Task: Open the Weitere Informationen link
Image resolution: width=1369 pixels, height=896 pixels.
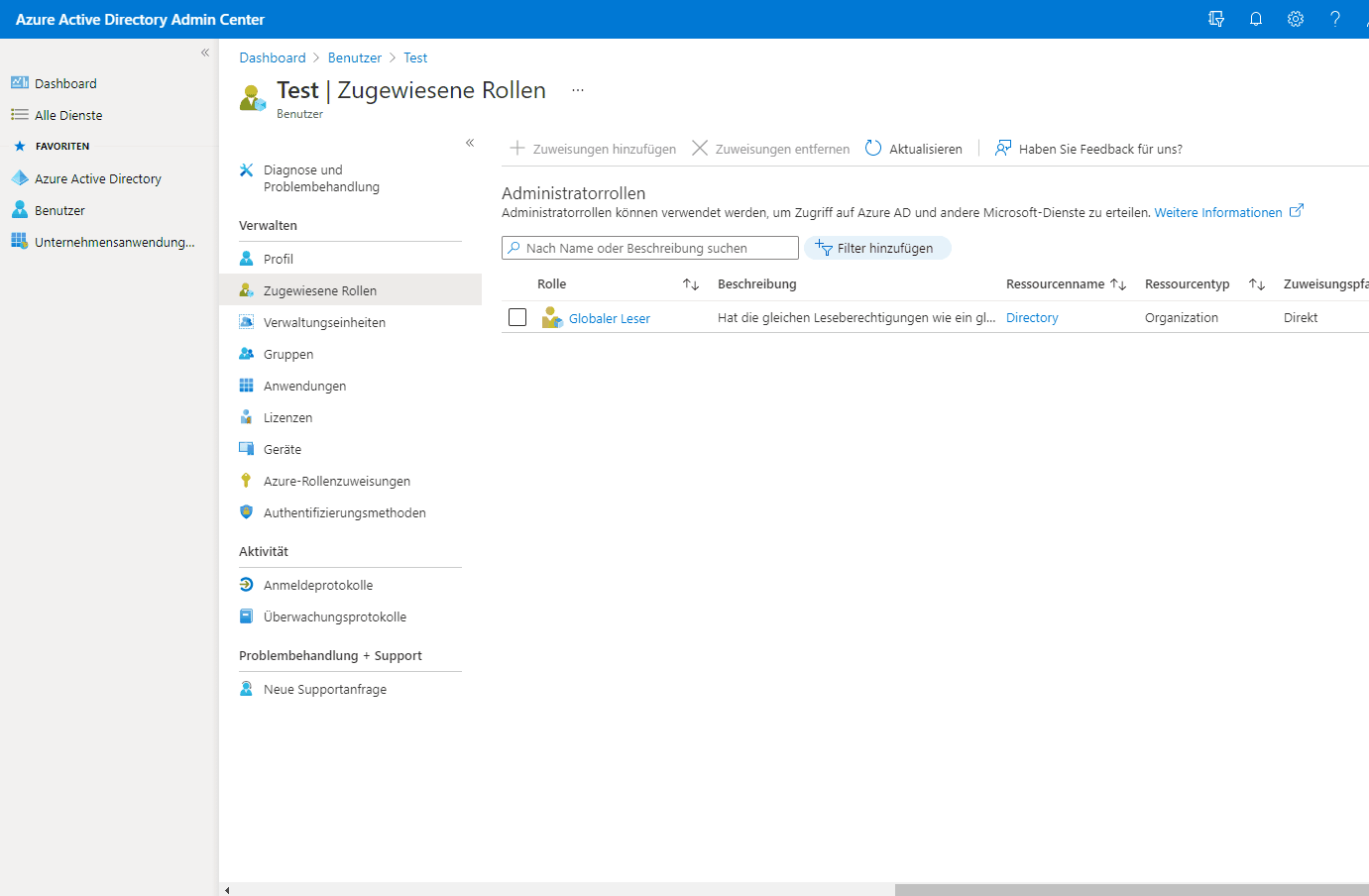Action: click(x=1218, y=213)
